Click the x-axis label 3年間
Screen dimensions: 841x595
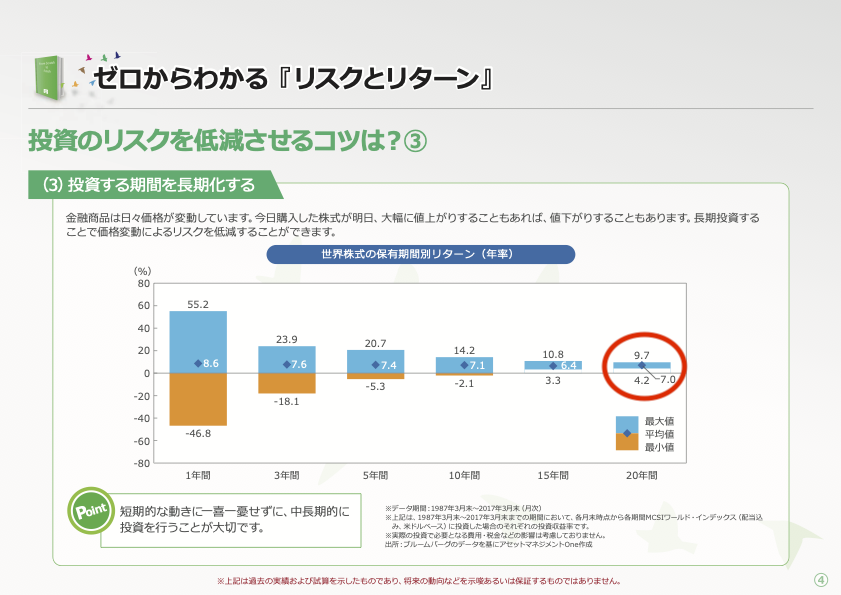[286, 475]
